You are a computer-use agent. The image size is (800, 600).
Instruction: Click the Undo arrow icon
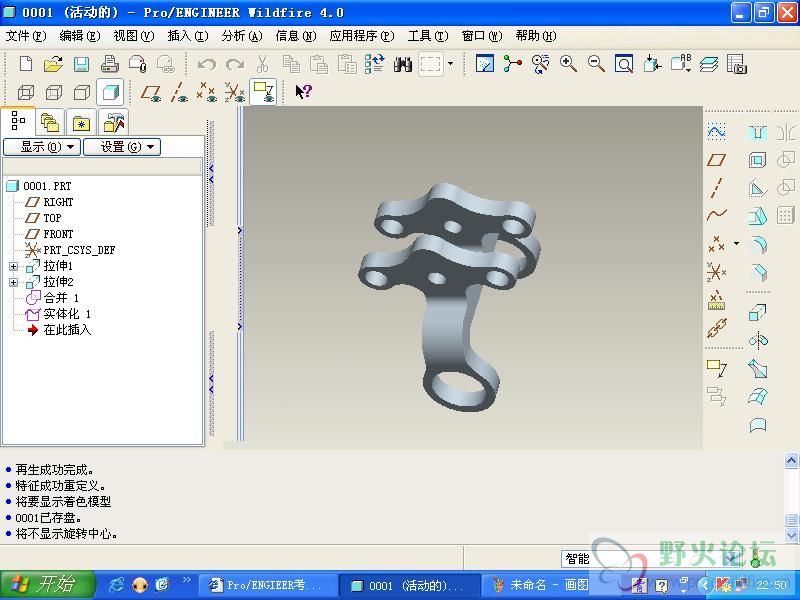pyautogui.click(x=207, y=64)
